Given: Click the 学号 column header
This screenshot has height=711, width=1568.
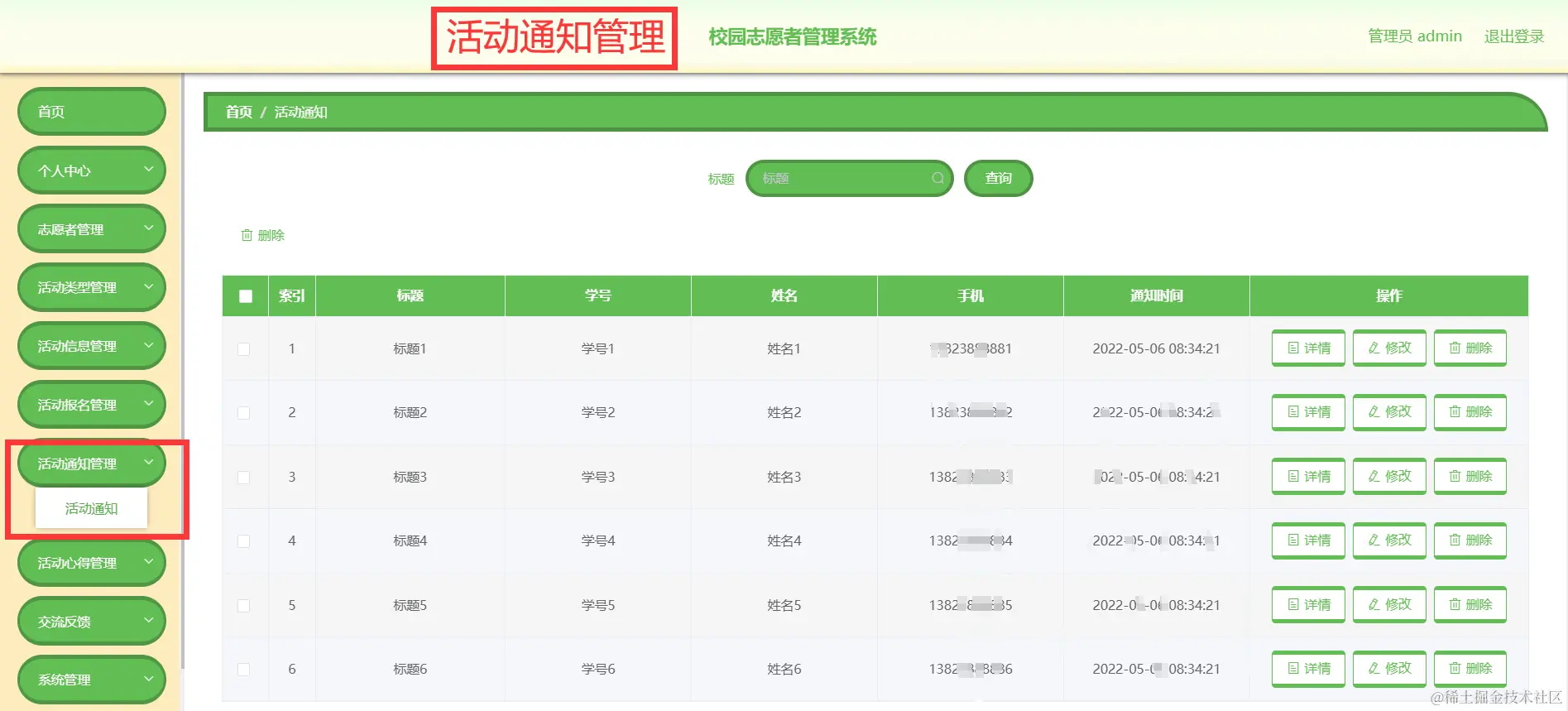Looking at the screenshot, I should tap(598, 295).
